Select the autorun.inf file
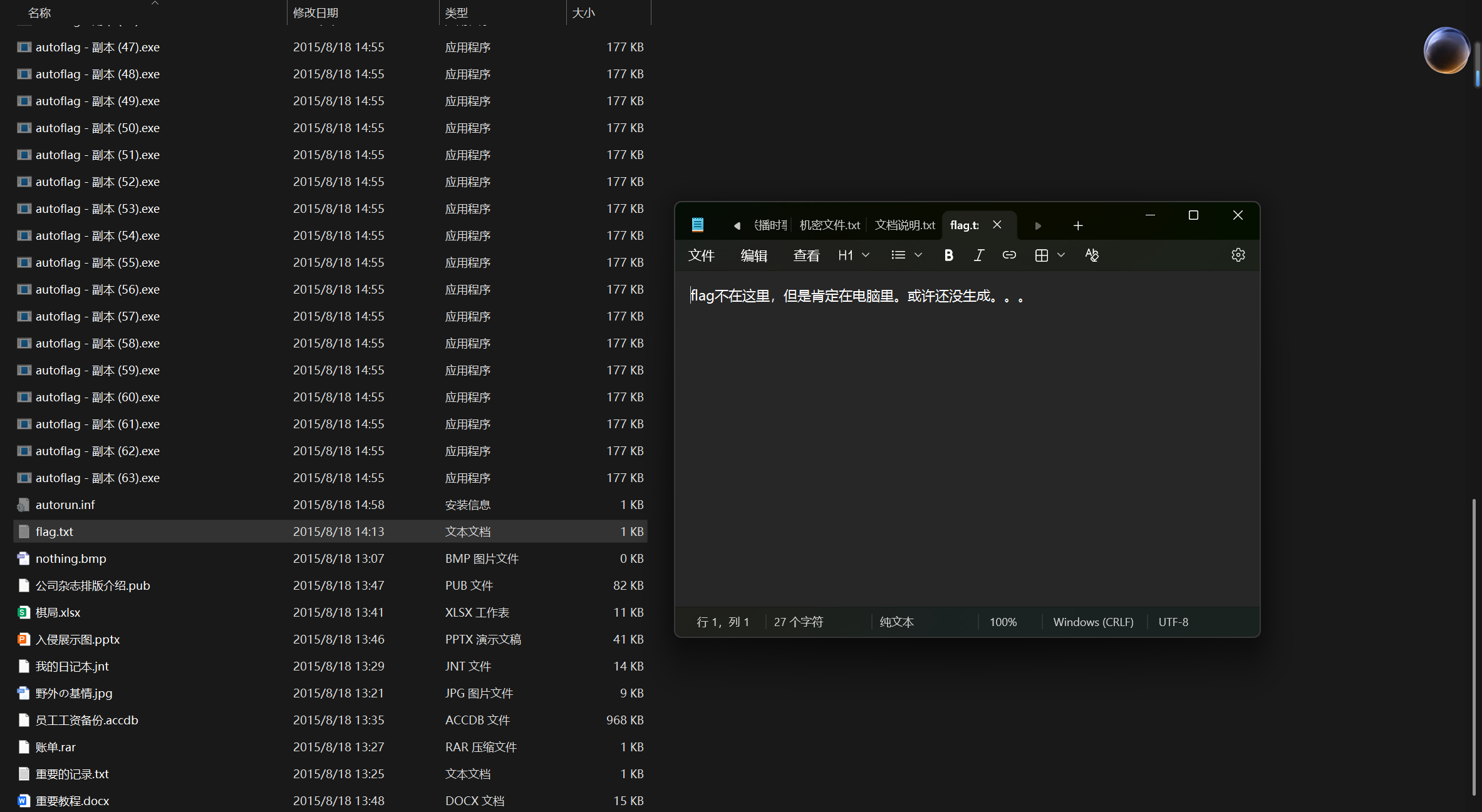The image size is (1482, 812). coord(65,505)
